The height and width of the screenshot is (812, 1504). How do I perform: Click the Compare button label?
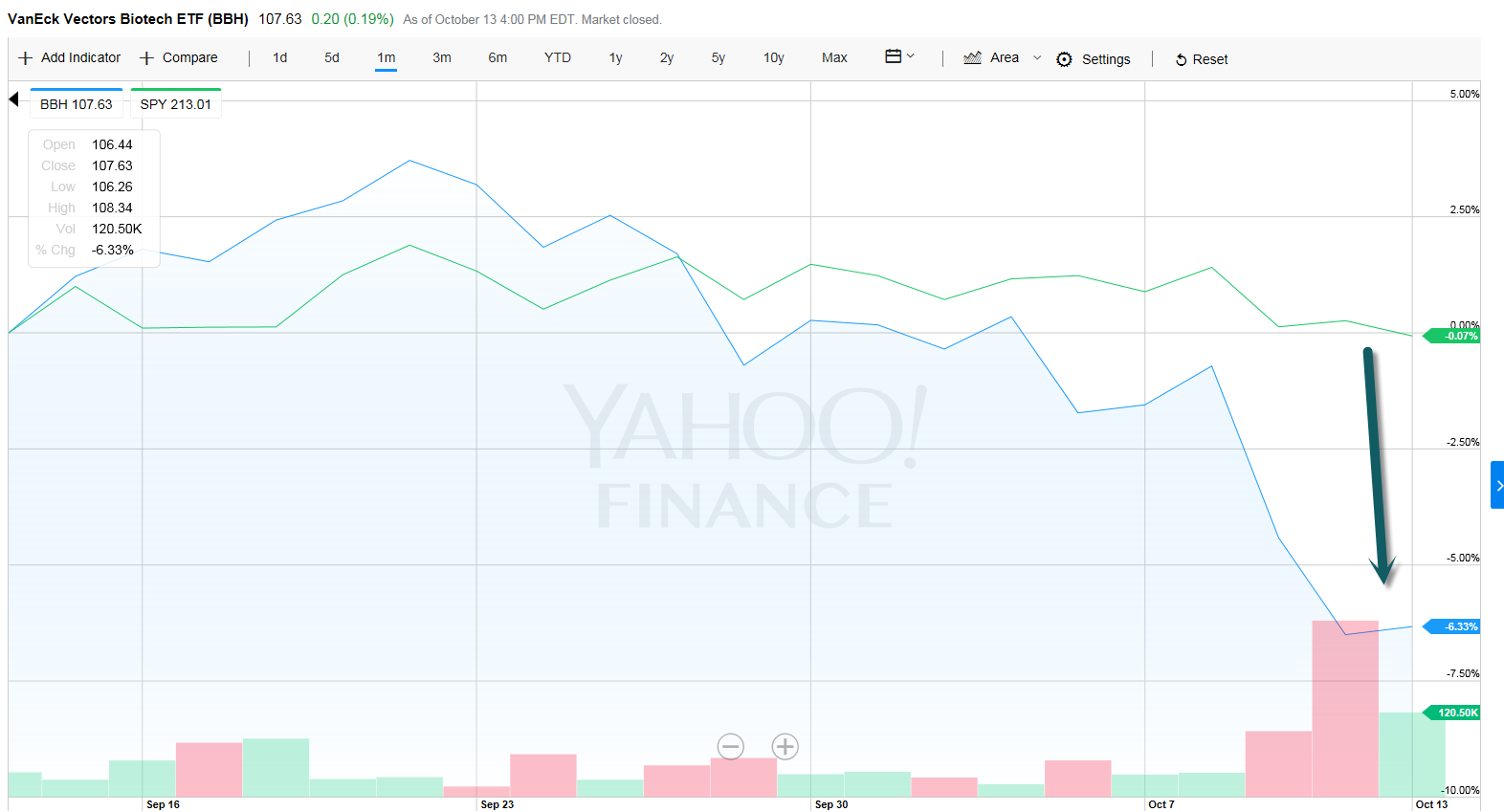[x=190, y=57]
